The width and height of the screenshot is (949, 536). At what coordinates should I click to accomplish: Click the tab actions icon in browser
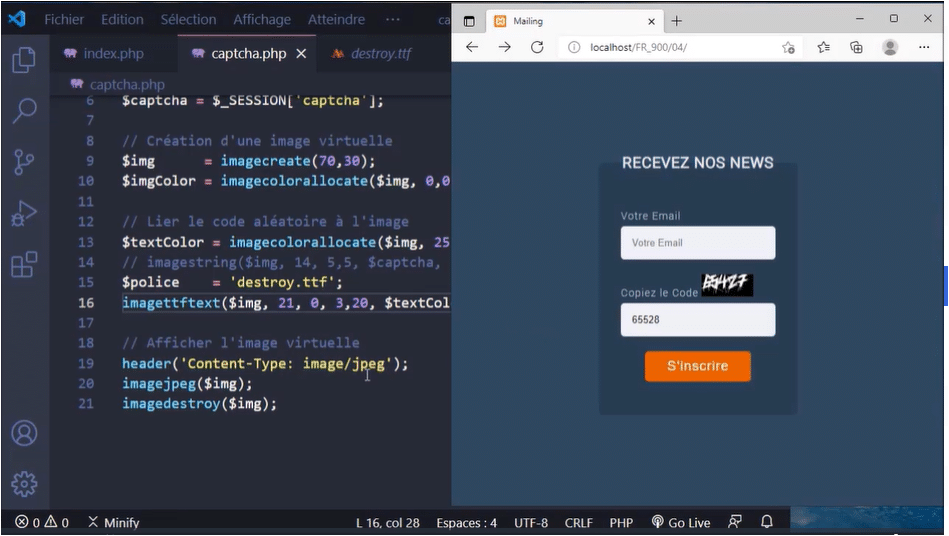click(469, 21)
